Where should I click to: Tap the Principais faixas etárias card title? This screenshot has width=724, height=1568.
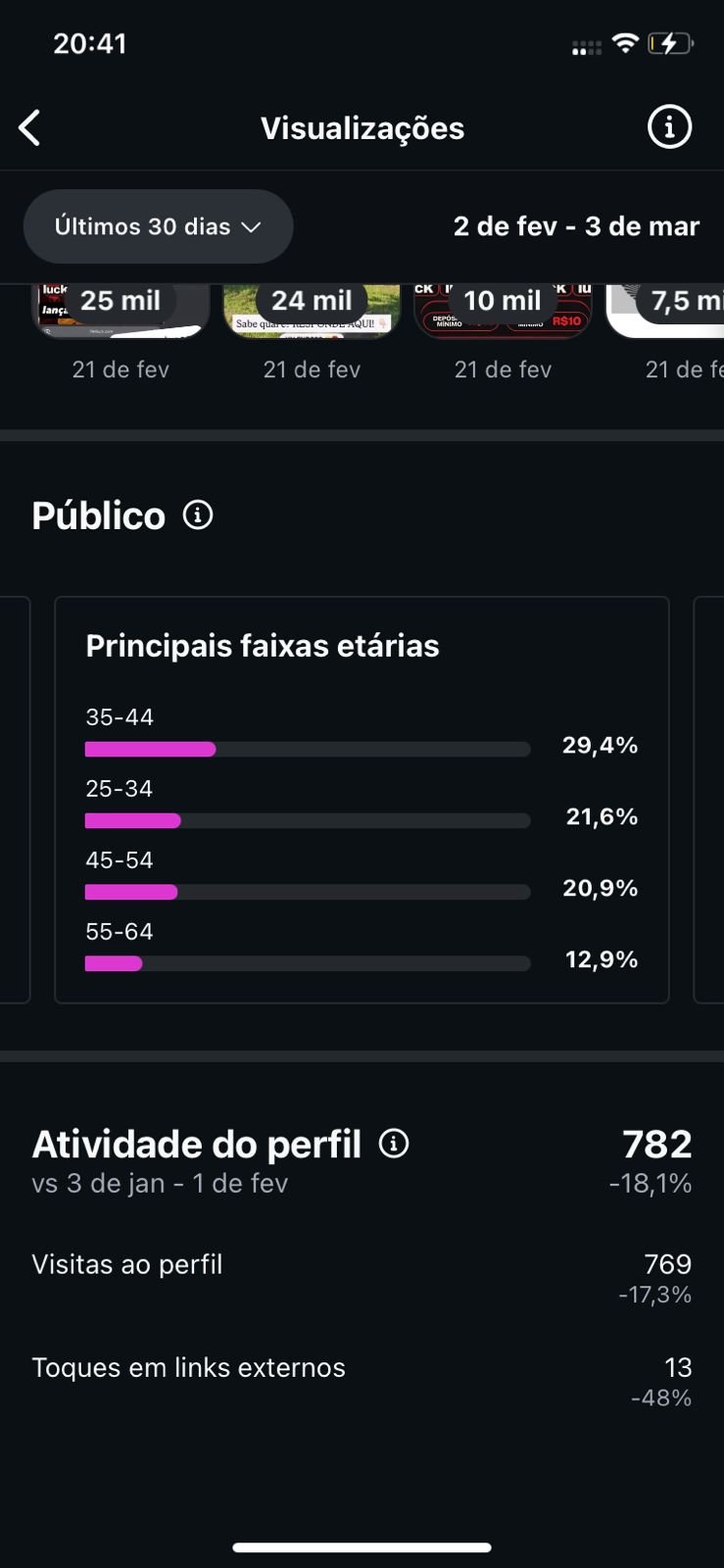coord(263,646)
